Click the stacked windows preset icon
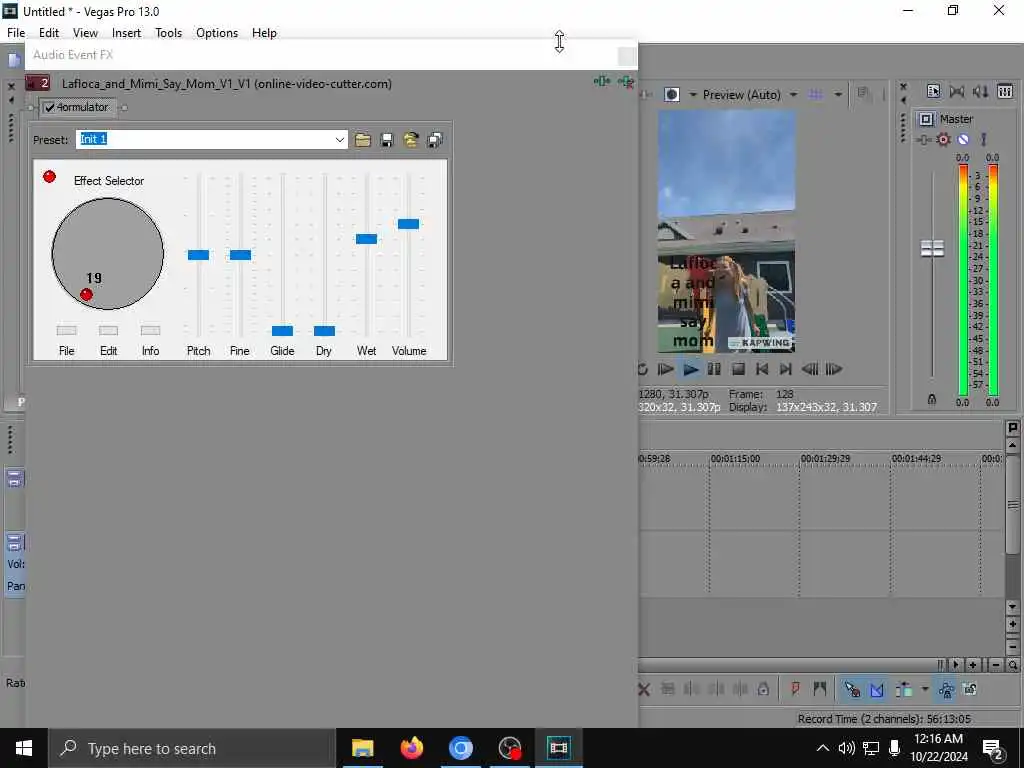1024x768 pixels. pos(435,140)
